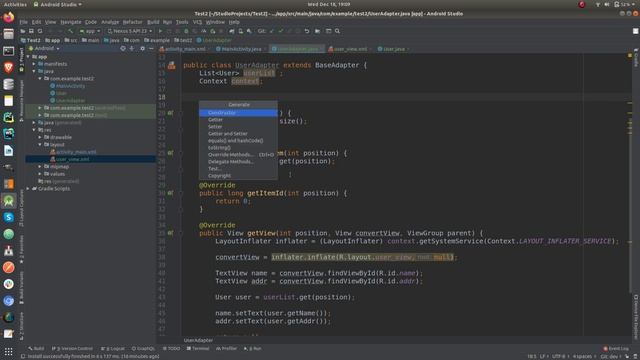
Task: Open the folder icon in the main toolbar
Action: point(23,31)
